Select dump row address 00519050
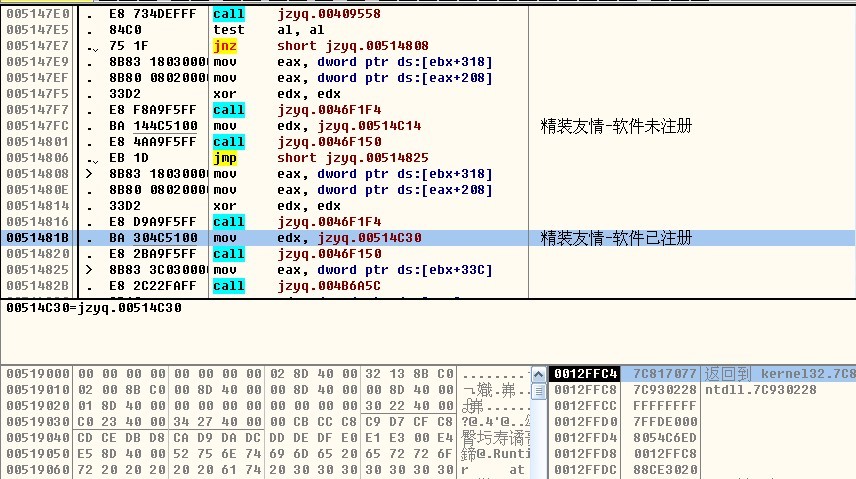Screen dimensions: 856x479 [x=38, y=454]
